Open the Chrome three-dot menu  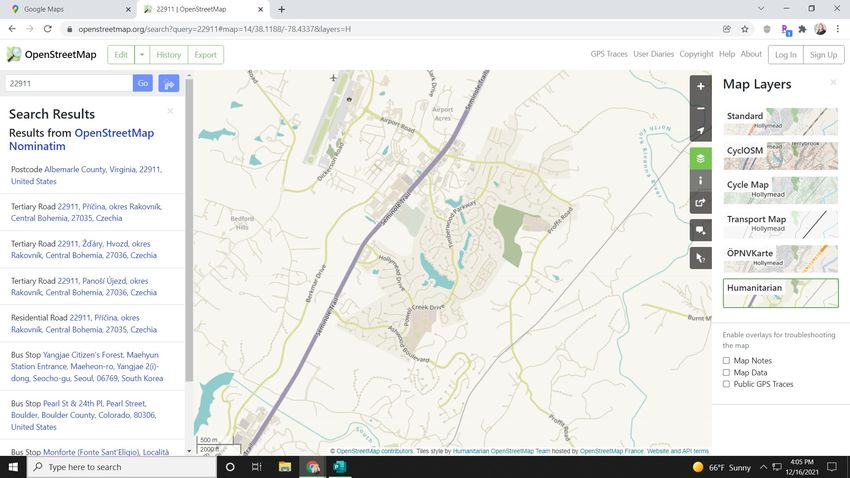838,29
